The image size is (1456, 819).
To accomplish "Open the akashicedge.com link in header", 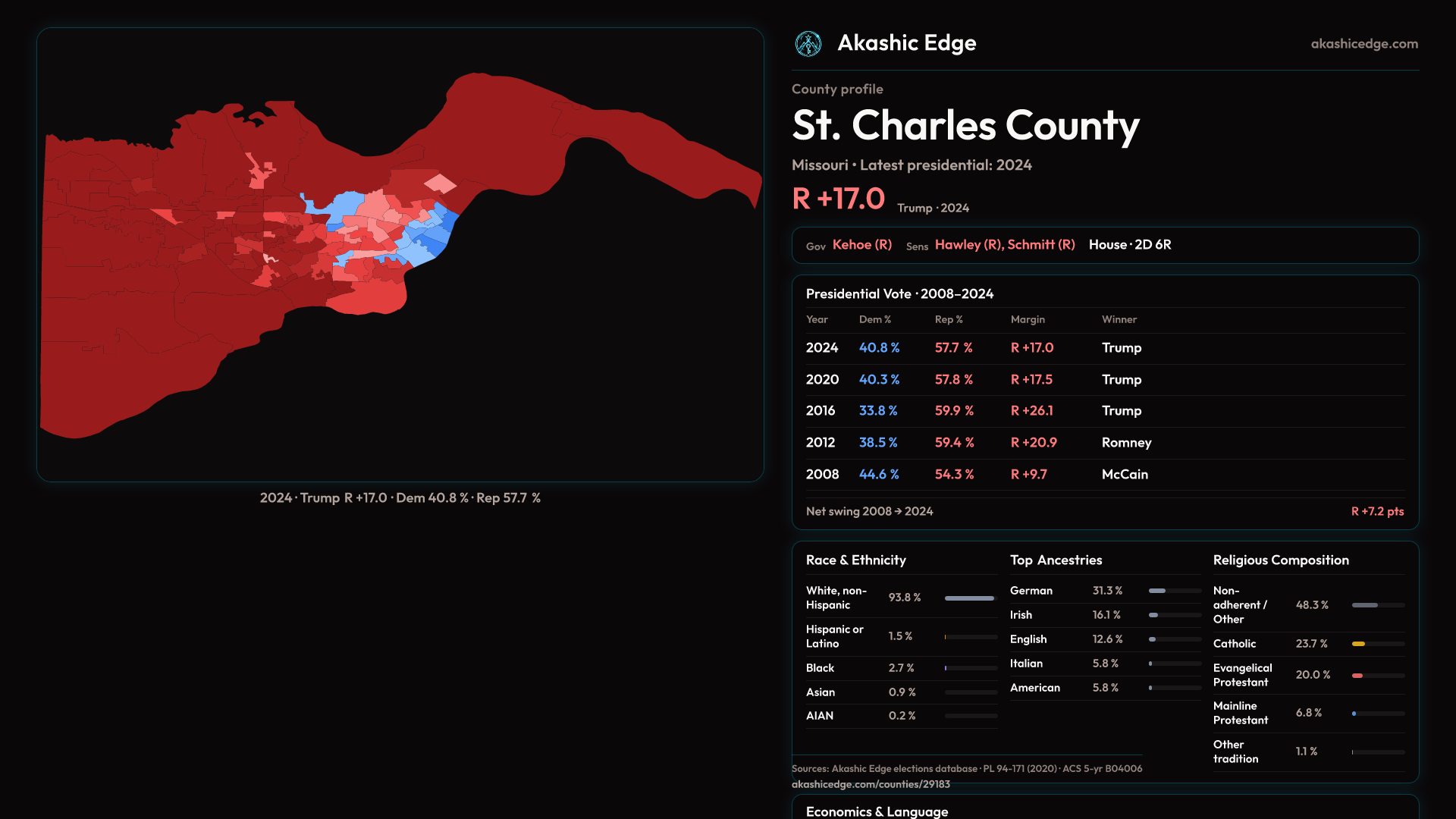I will (x=1363, y=44).
